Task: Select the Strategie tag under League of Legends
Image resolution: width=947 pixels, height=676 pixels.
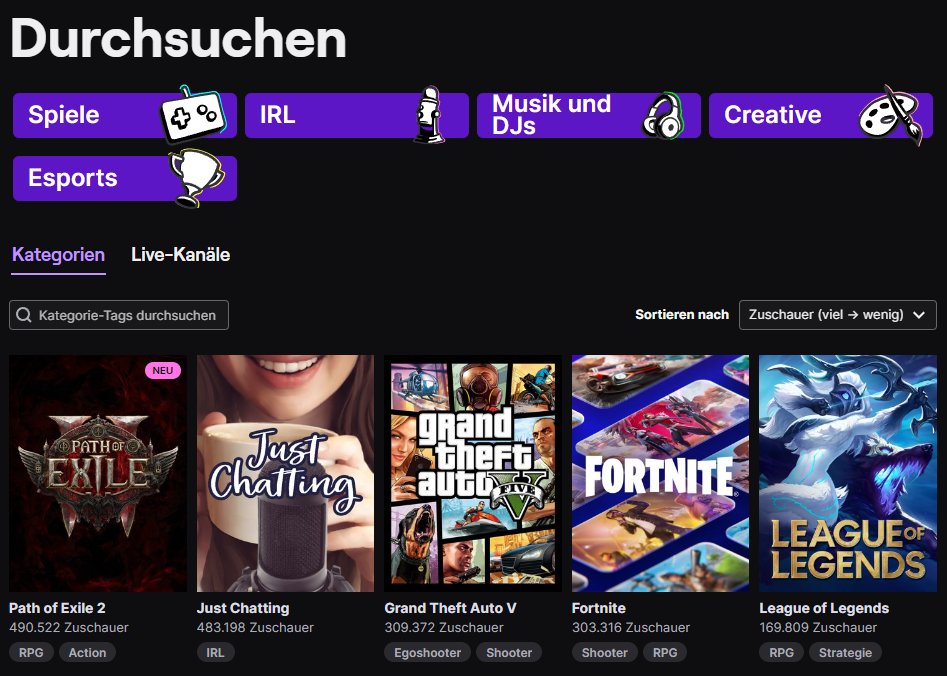Action: tap(846, 652)
